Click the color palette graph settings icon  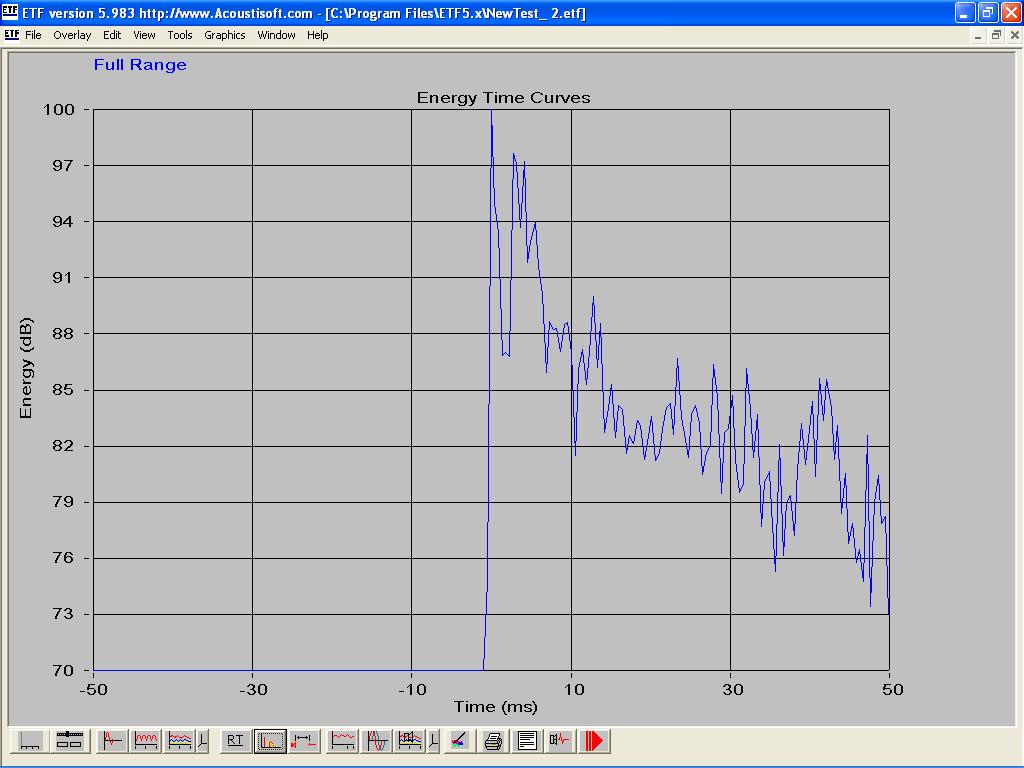(459, 741)
